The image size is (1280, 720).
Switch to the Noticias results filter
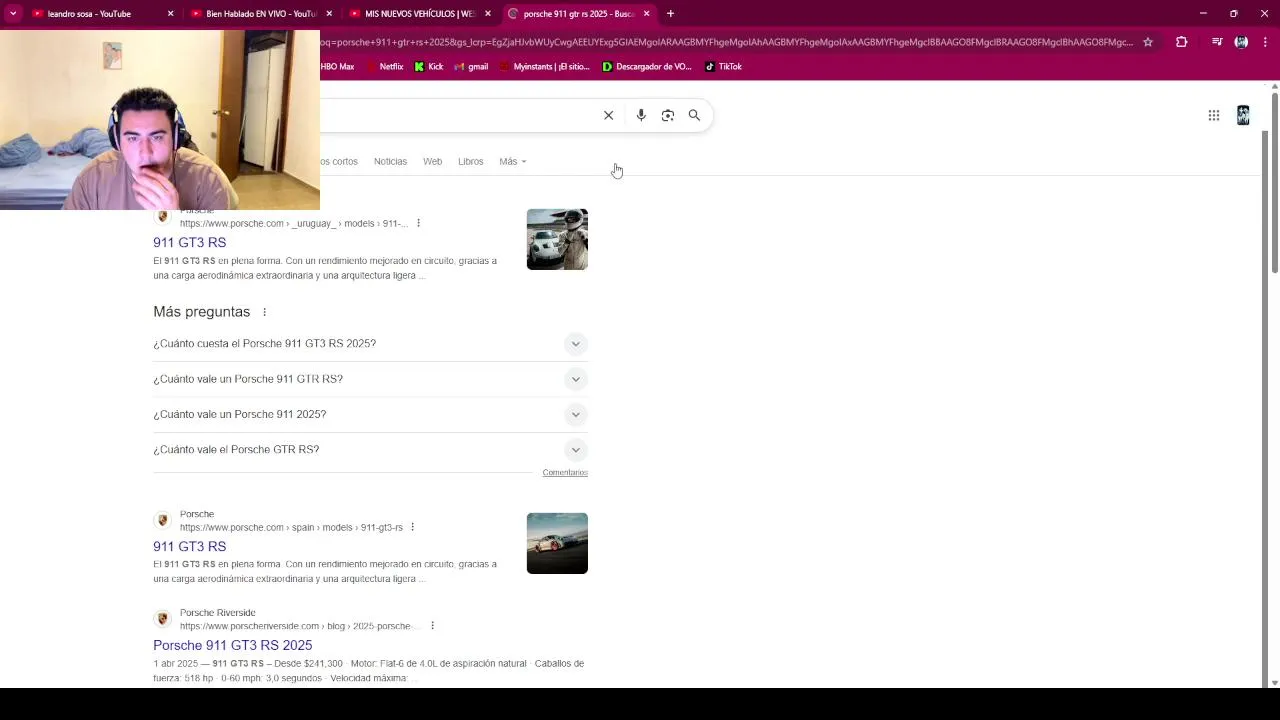pyautogui.click(x=390, y=161)
